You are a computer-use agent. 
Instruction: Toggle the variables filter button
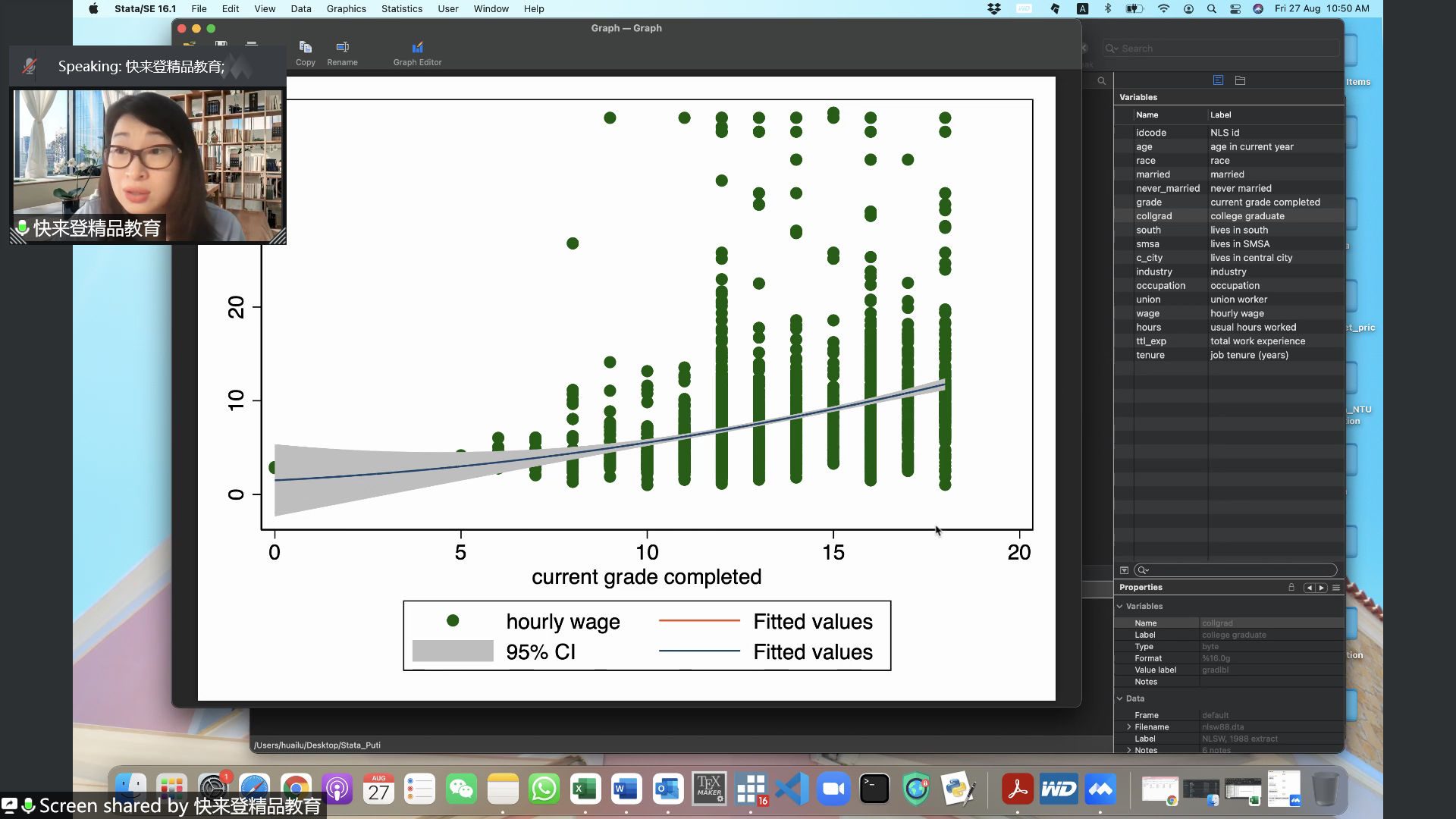(1124, 570)
